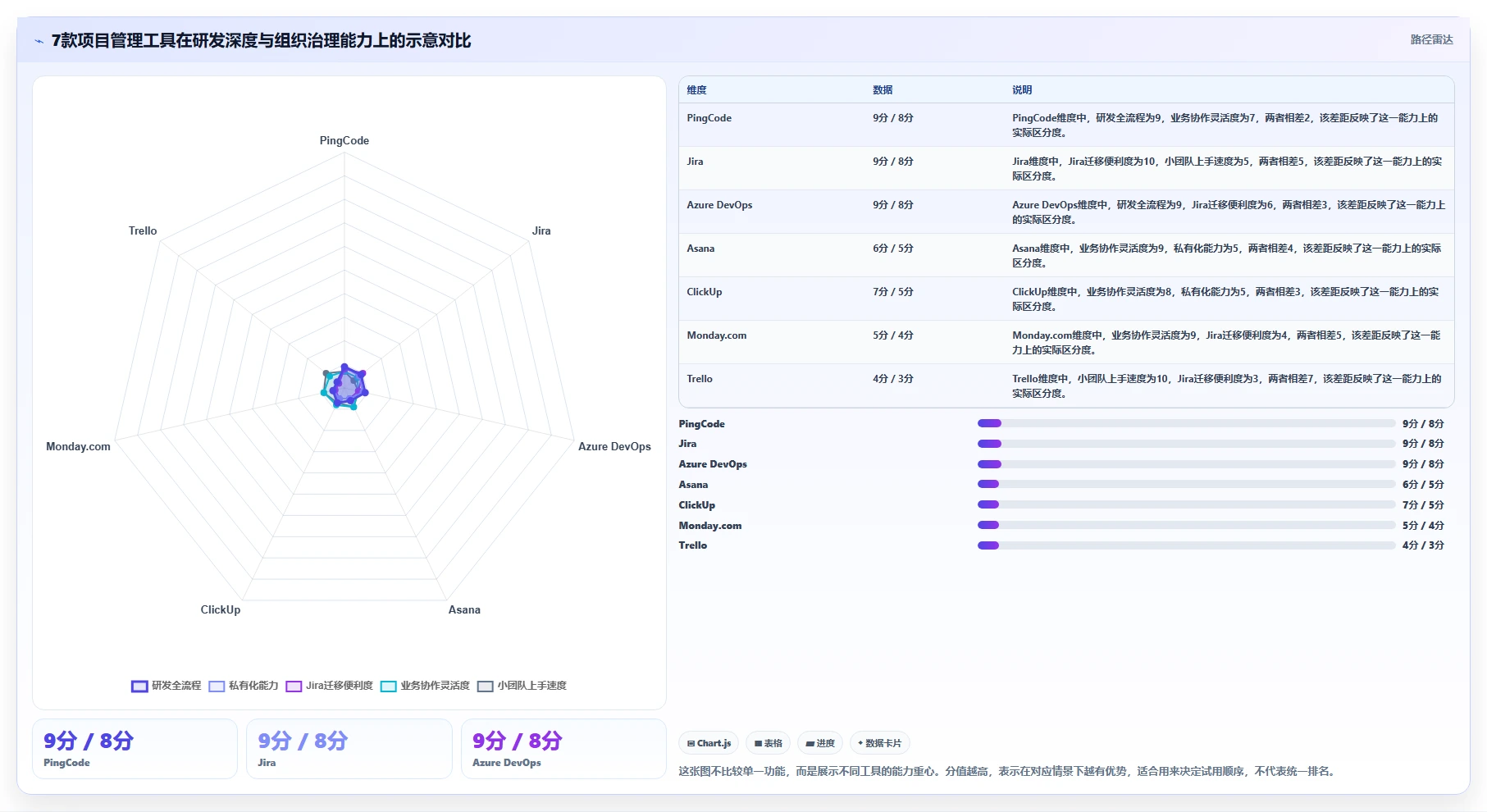The height and width of the screenshot is (812, 1487).
Task: Click the 6分 / 5分 value beside Asana progress
Action: pos(1423,485)
